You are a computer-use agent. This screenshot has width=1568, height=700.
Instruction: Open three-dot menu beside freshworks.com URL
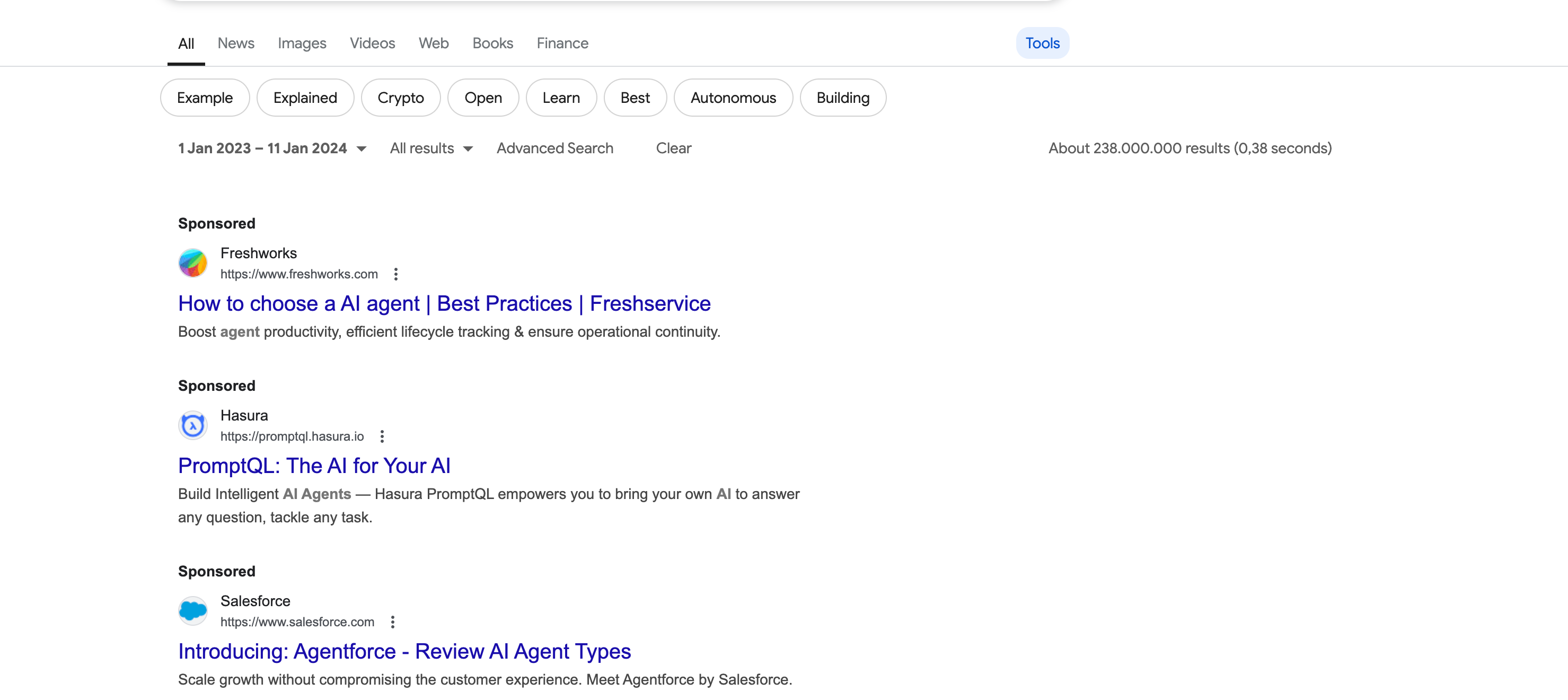pyautogui.click(x=395, y=274)
